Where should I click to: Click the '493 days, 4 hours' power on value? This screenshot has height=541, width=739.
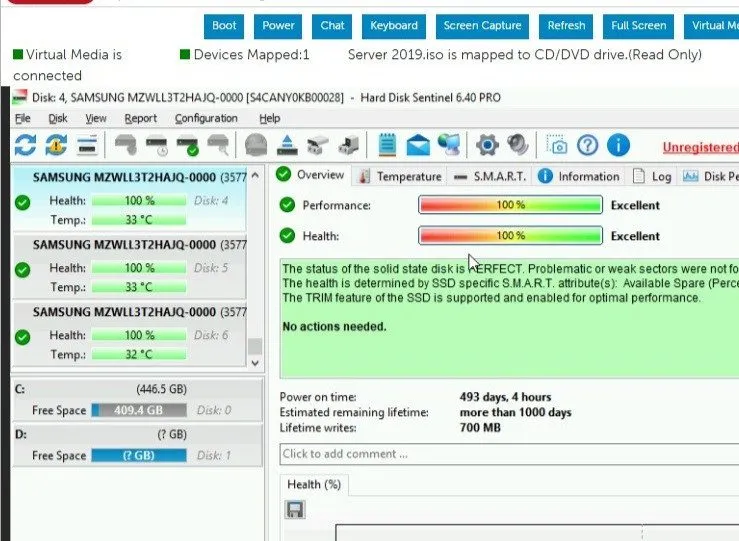point(505,397)
